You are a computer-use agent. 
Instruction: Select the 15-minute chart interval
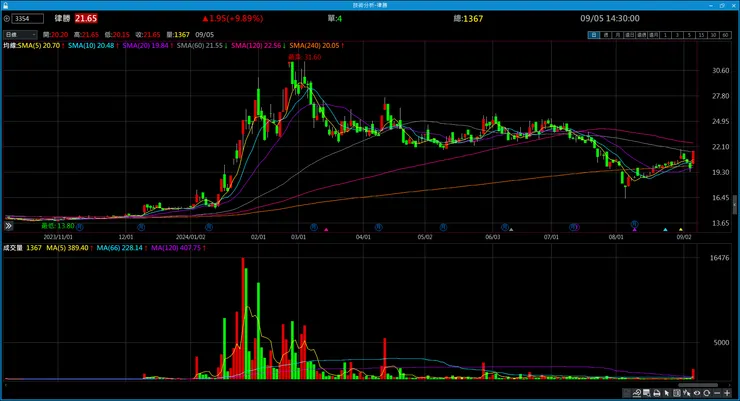coord(701,35)
